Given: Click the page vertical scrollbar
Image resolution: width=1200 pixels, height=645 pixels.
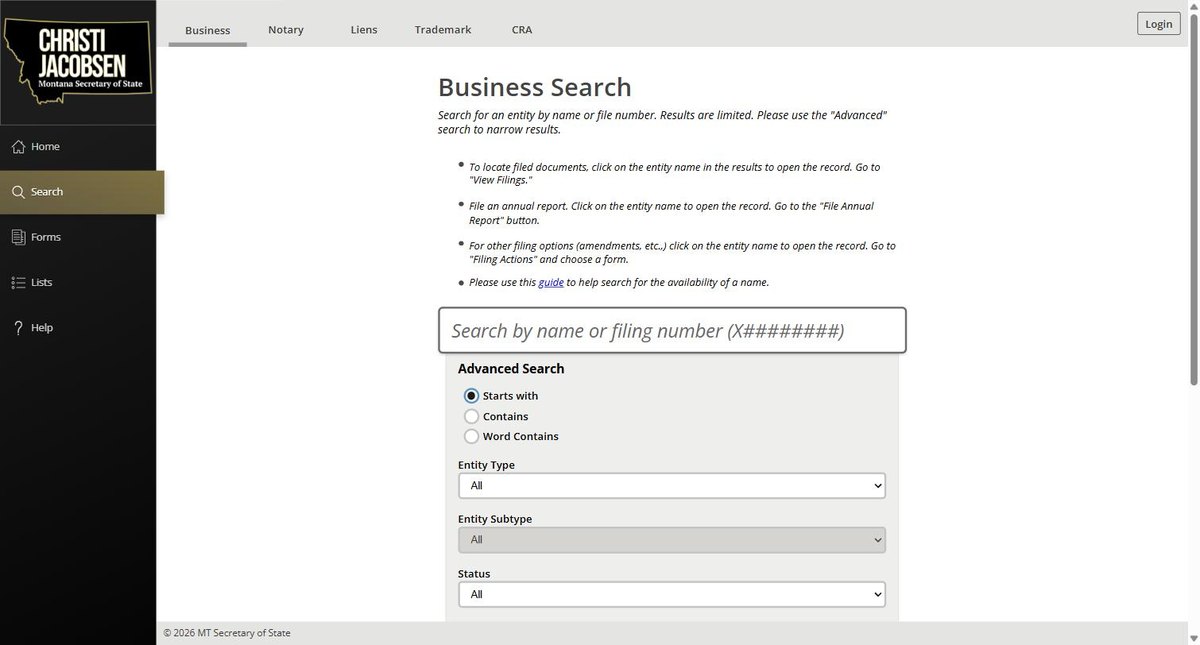Looking at the screenshot, I should coord(1194,200).
